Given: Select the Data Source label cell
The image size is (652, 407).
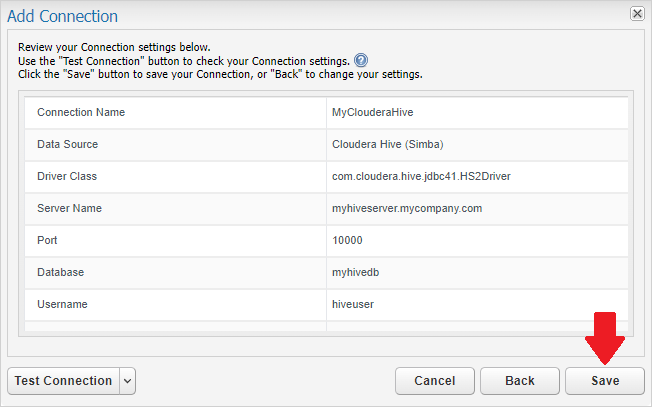Looking at the screenshot, I should pyautogui.click(x=175, y=144).
